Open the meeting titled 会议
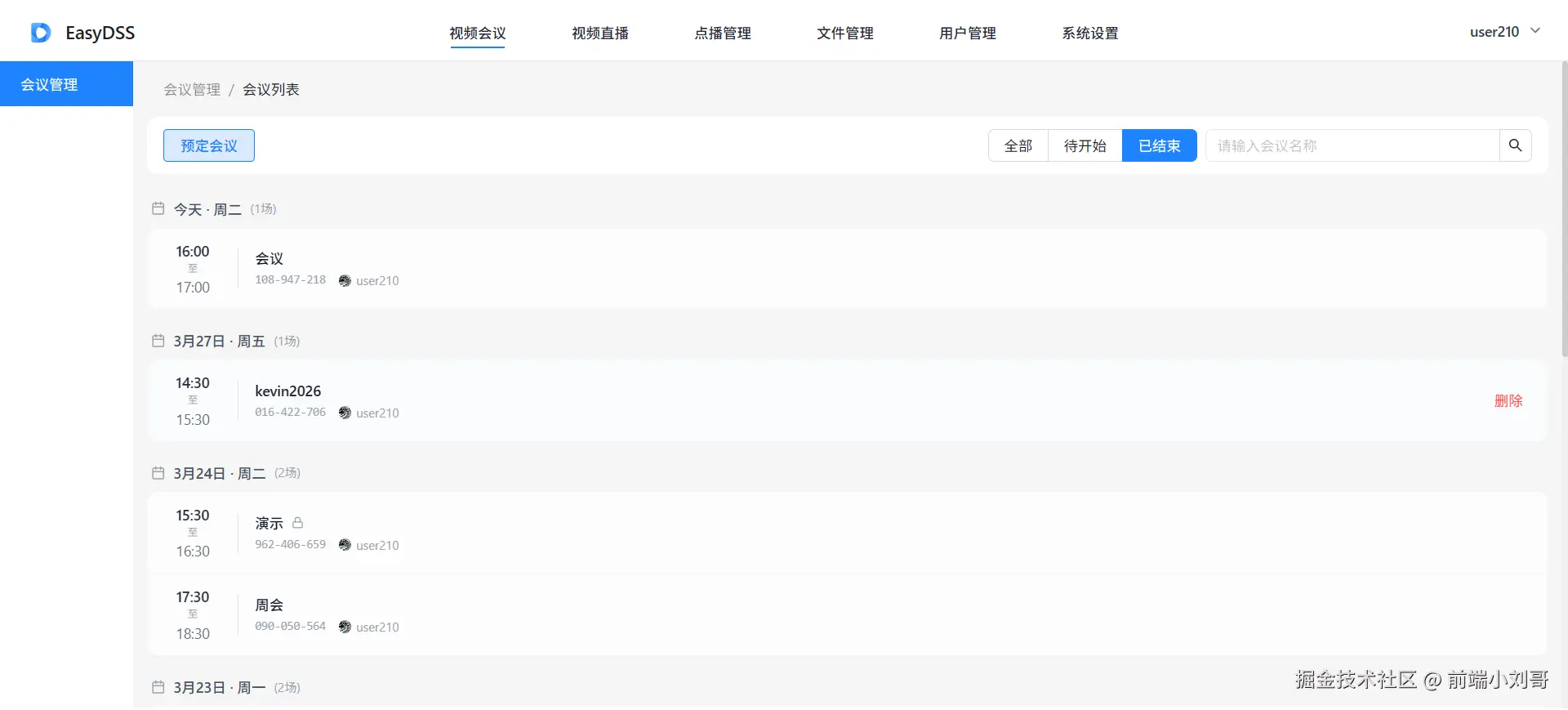Viewport: 1568px width, 710px height. tap(269, 258)
